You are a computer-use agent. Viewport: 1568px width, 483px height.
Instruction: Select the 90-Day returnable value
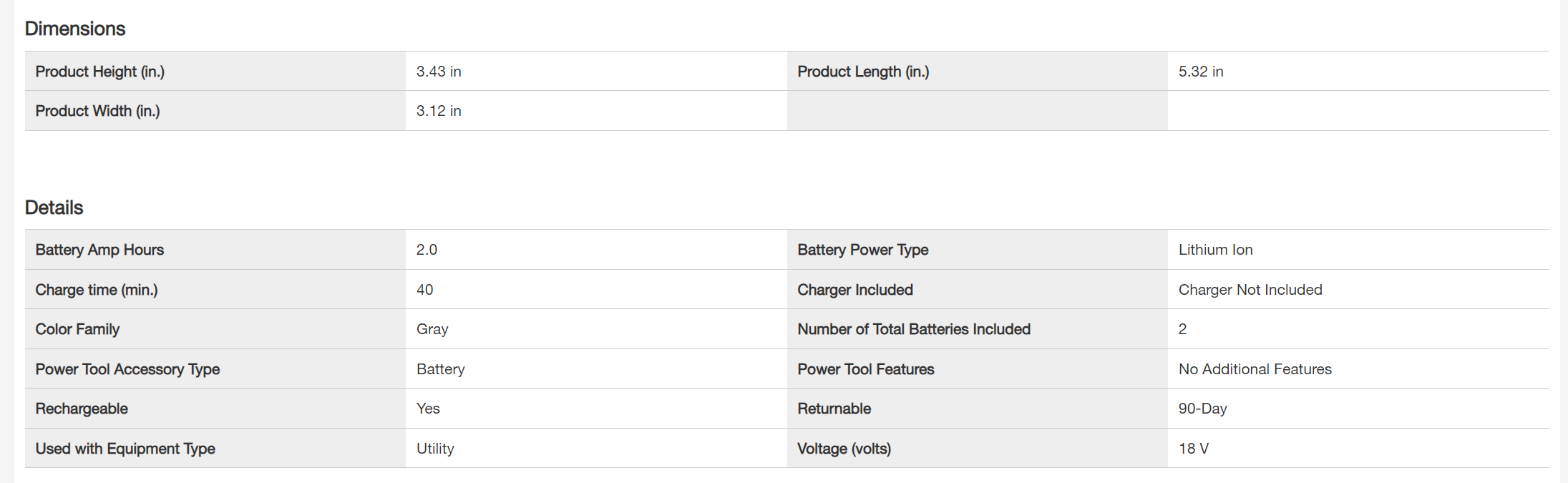(1202, 409)
